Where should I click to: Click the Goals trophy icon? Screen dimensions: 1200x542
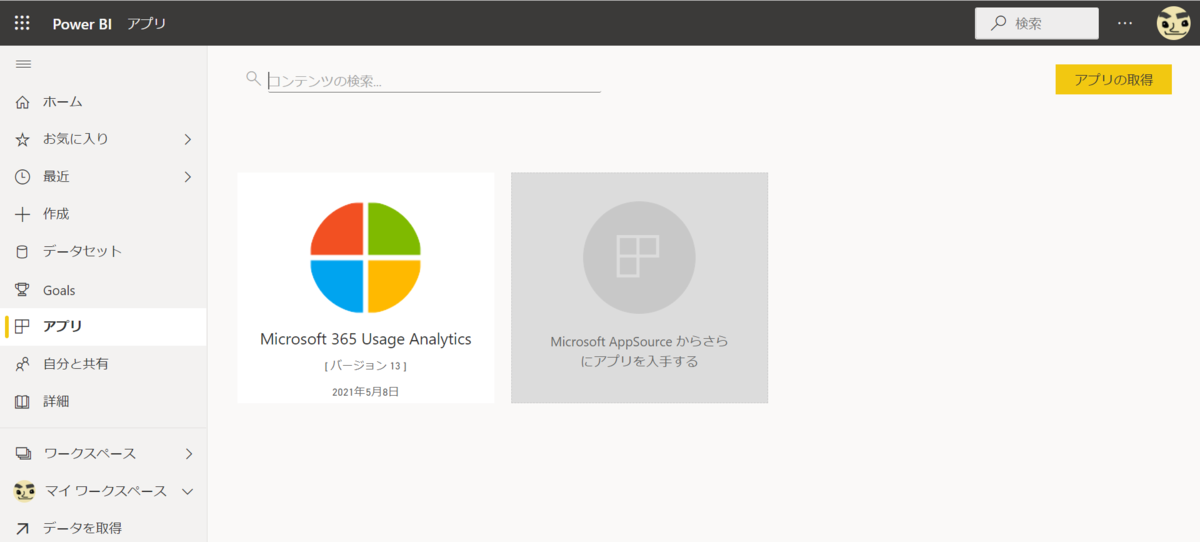(23, 290)
